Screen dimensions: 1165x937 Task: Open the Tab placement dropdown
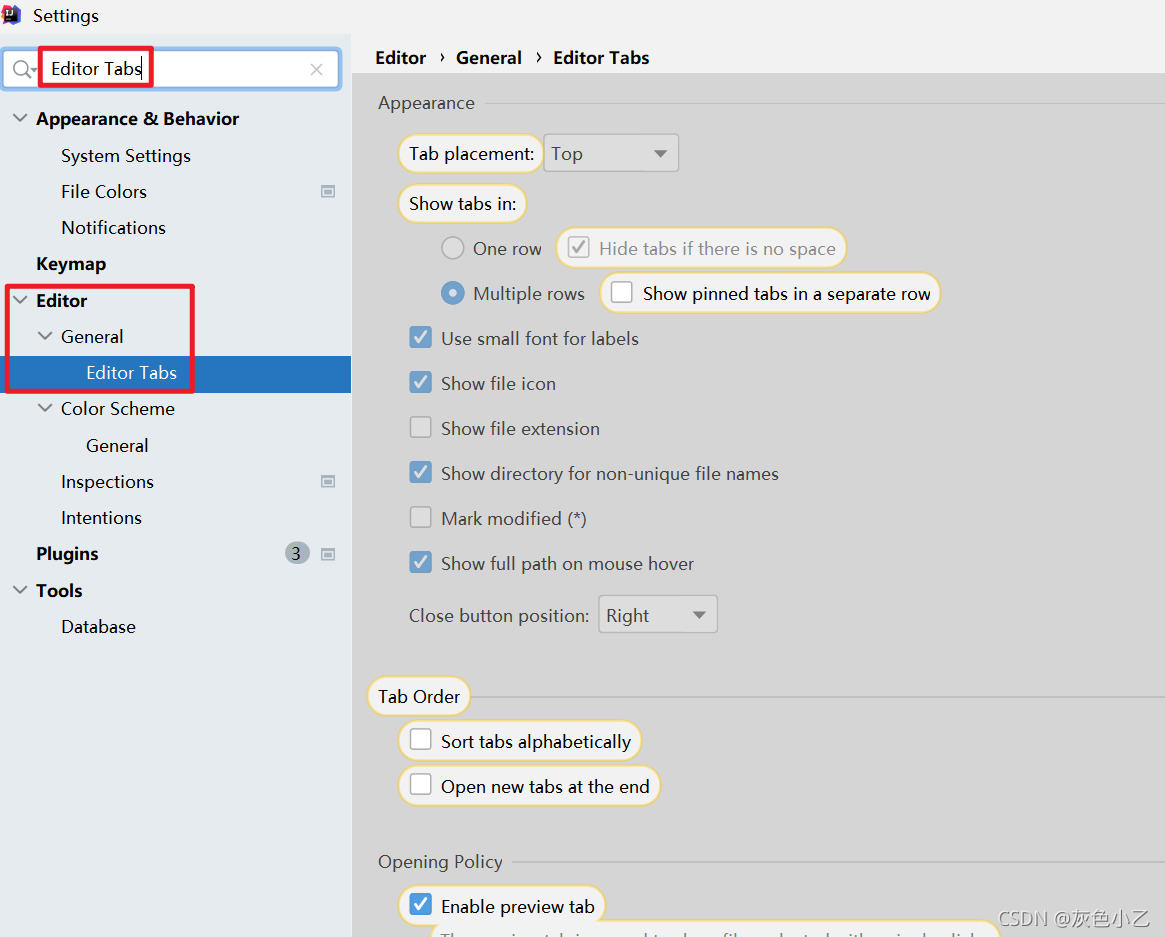click(x=610, y=152)
